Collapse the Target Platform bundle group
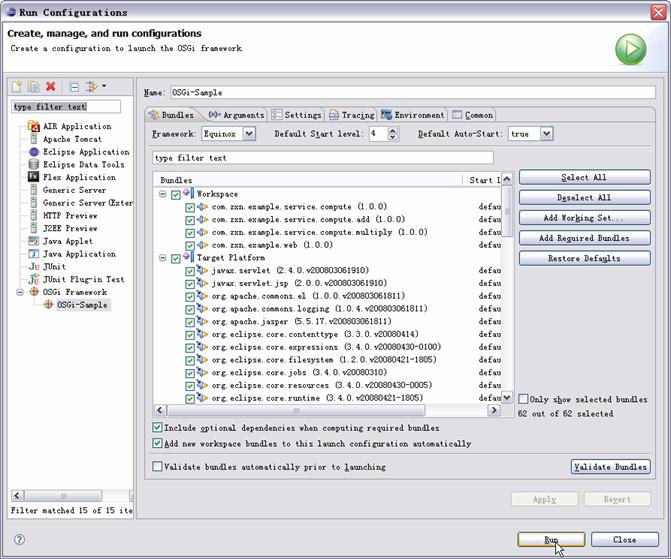 163,258
